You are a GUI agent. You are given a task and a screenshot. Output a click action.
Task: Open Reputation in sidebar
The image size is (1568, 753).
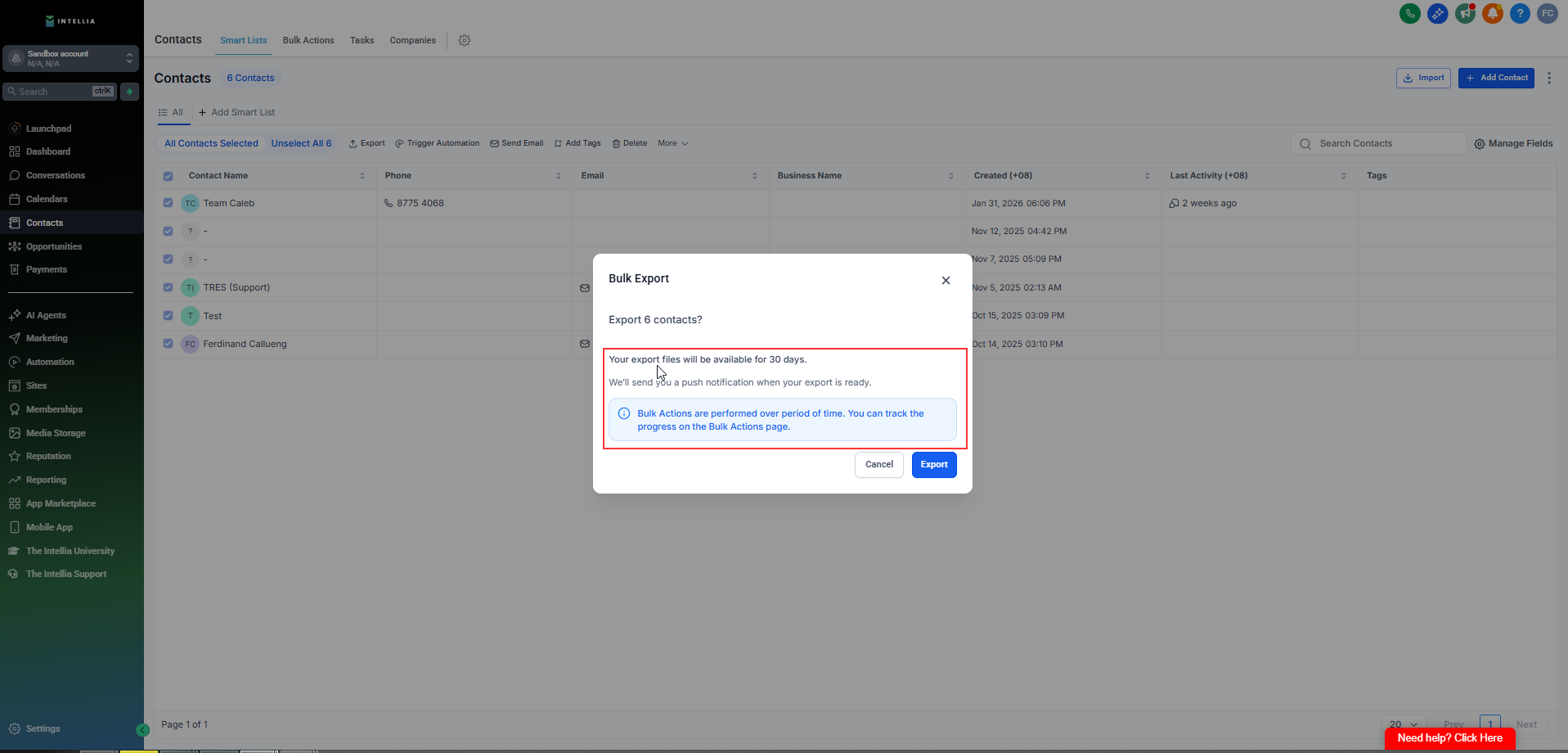(48, 456)
